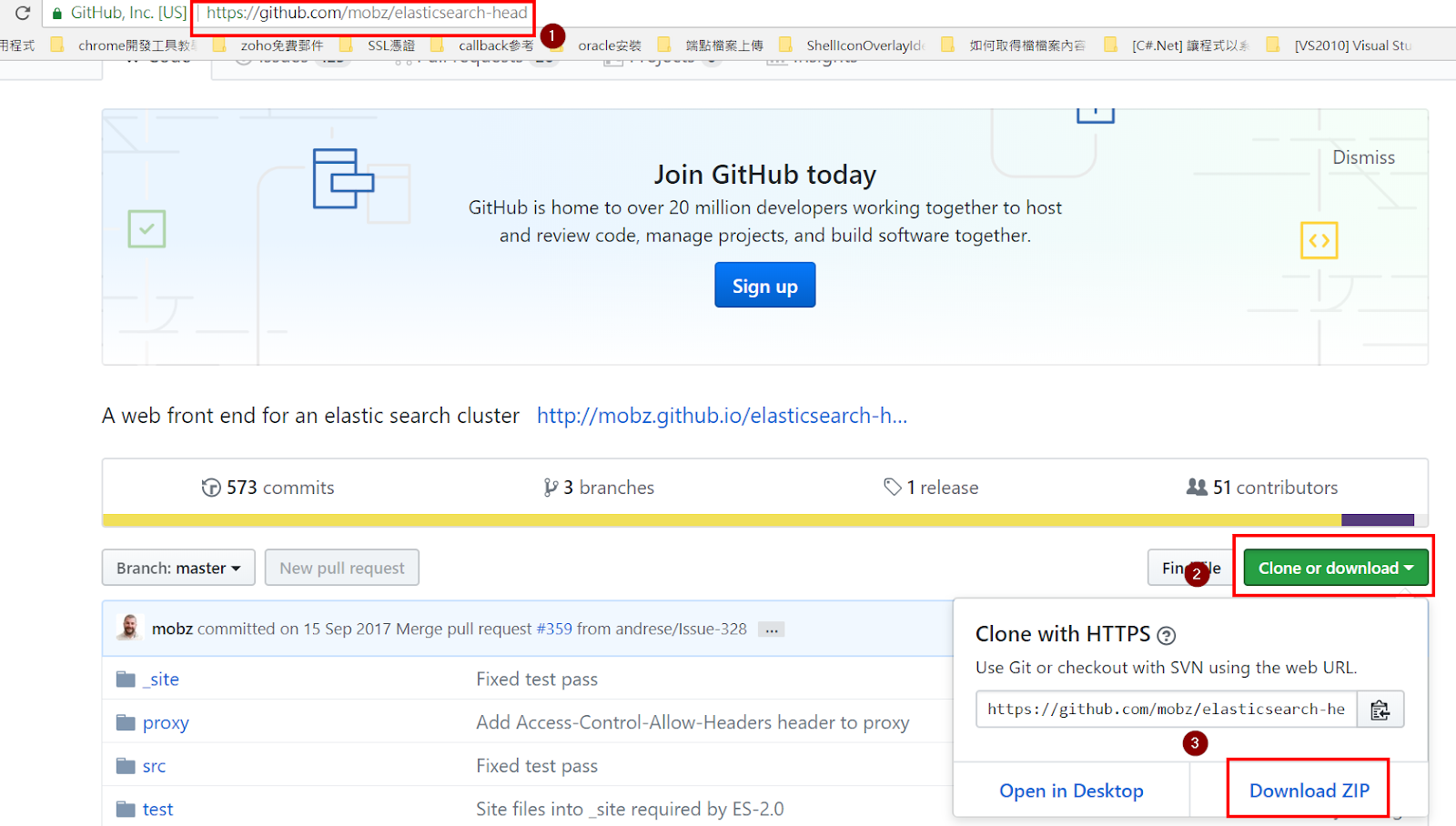Open the 端點檔案上傳 bookmark folder
Image resolution: width=1456 pixels, height=826 pixels.
pyautogui.click(x=712, y=45)
